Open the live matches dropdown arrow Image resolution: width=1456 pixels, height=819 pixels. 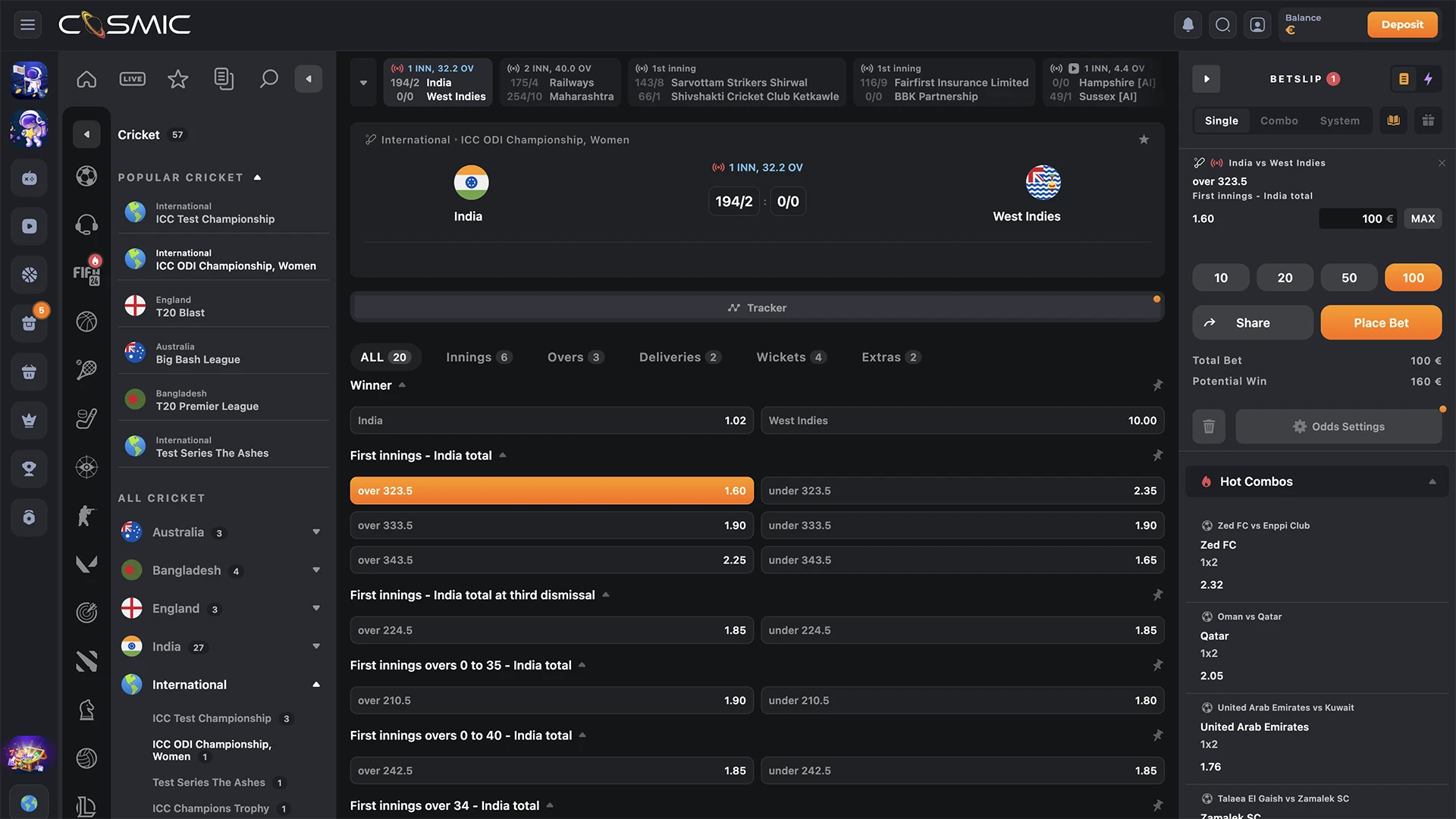(363, 83)
